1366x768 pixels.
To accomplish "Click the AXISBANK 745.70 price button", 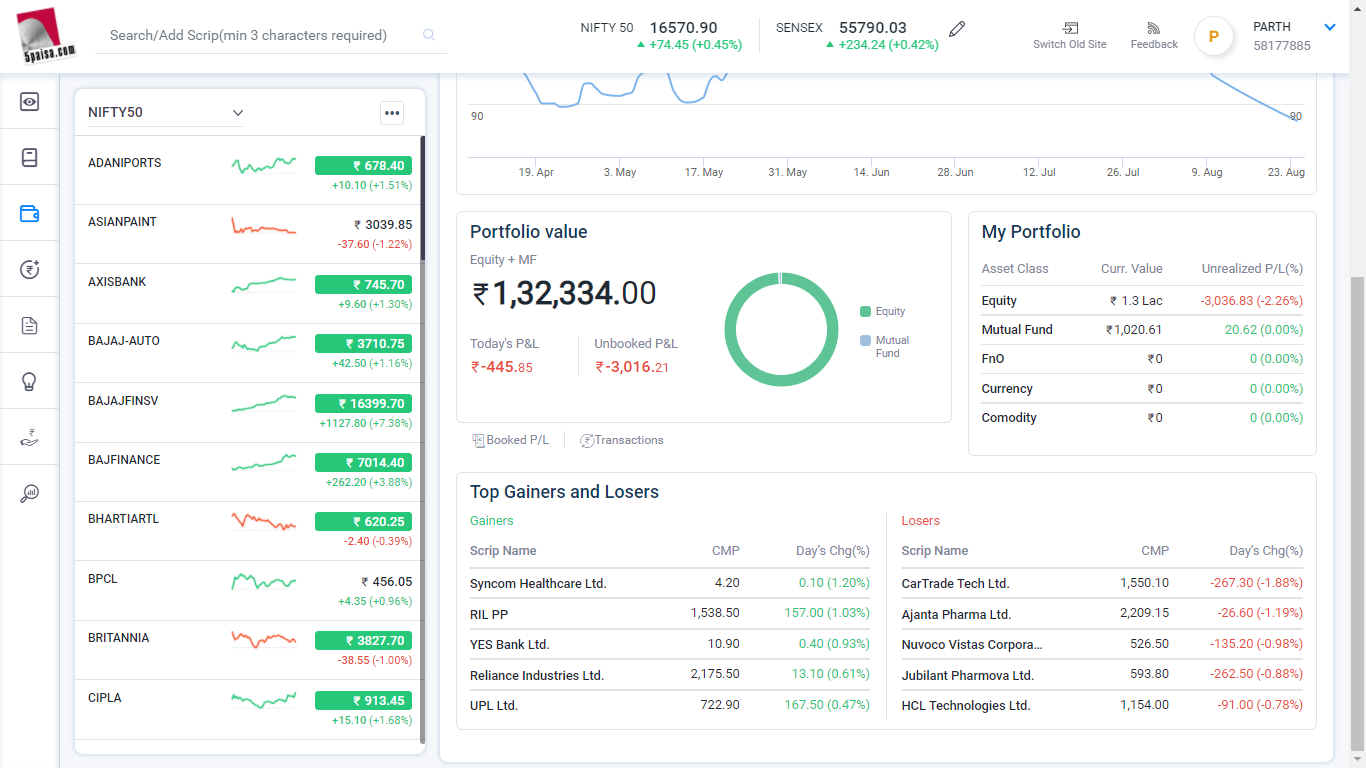I will [x=363, y=285].
